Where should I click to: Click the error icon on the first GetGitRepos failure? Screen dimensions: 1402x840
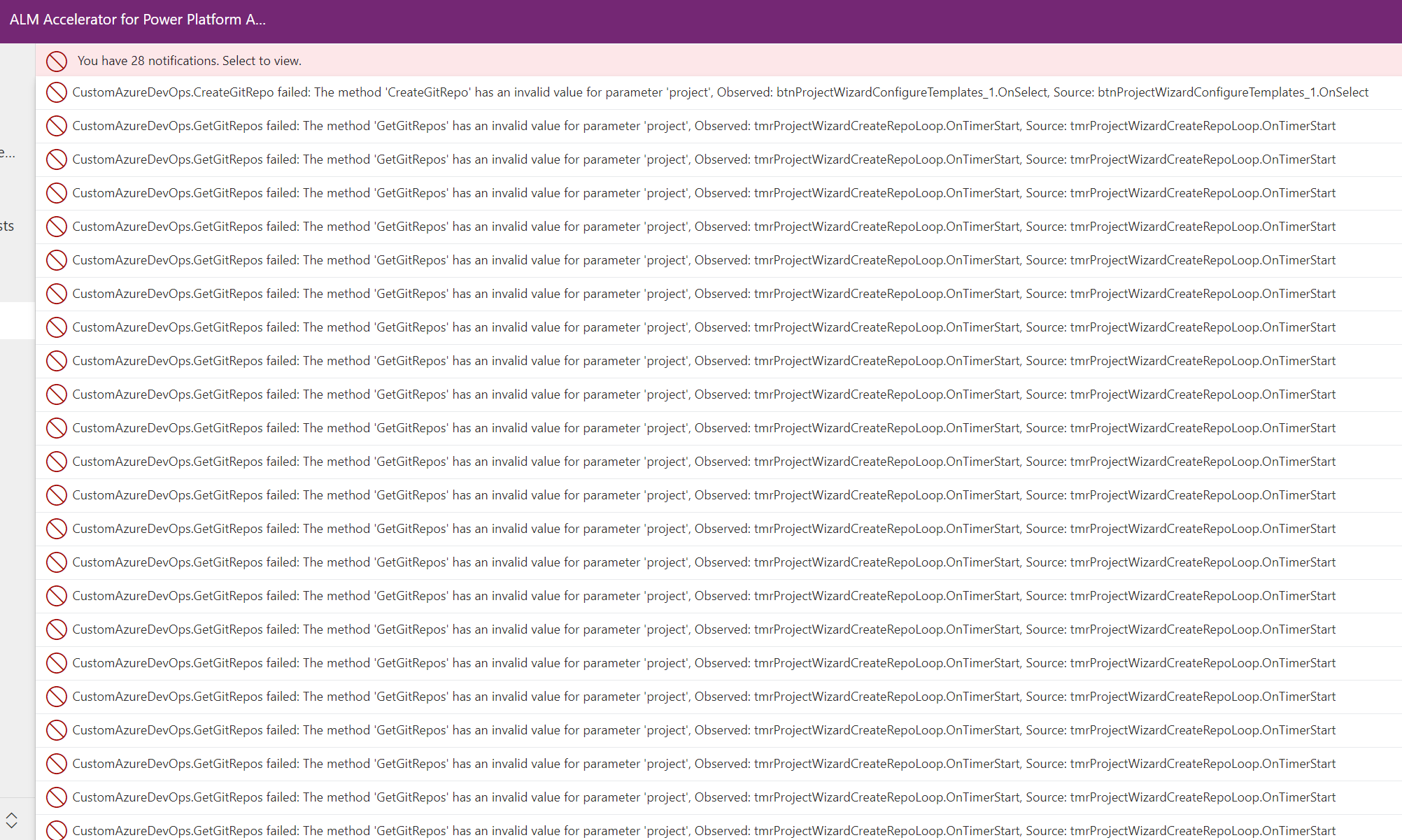(57, 126)
